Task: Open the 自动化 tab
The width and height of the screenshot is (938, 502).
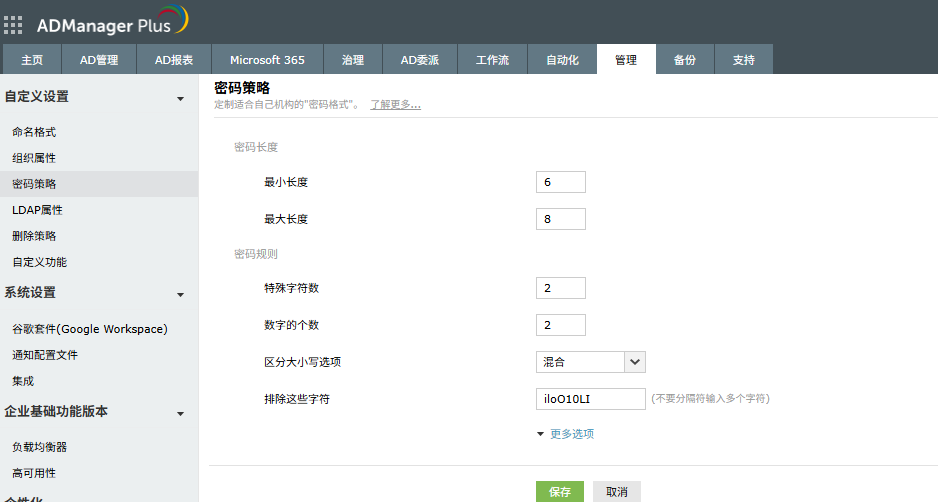Action: pos(562,60)
